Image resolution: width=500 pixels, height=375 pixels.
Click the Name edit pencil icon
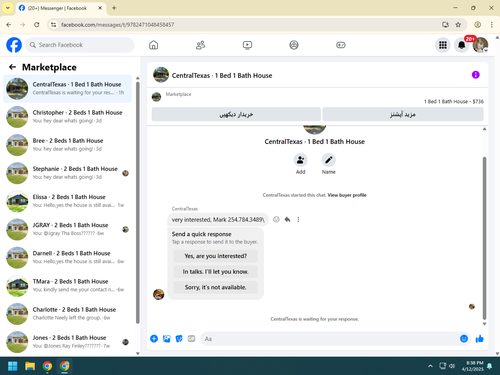coord(329,160)
